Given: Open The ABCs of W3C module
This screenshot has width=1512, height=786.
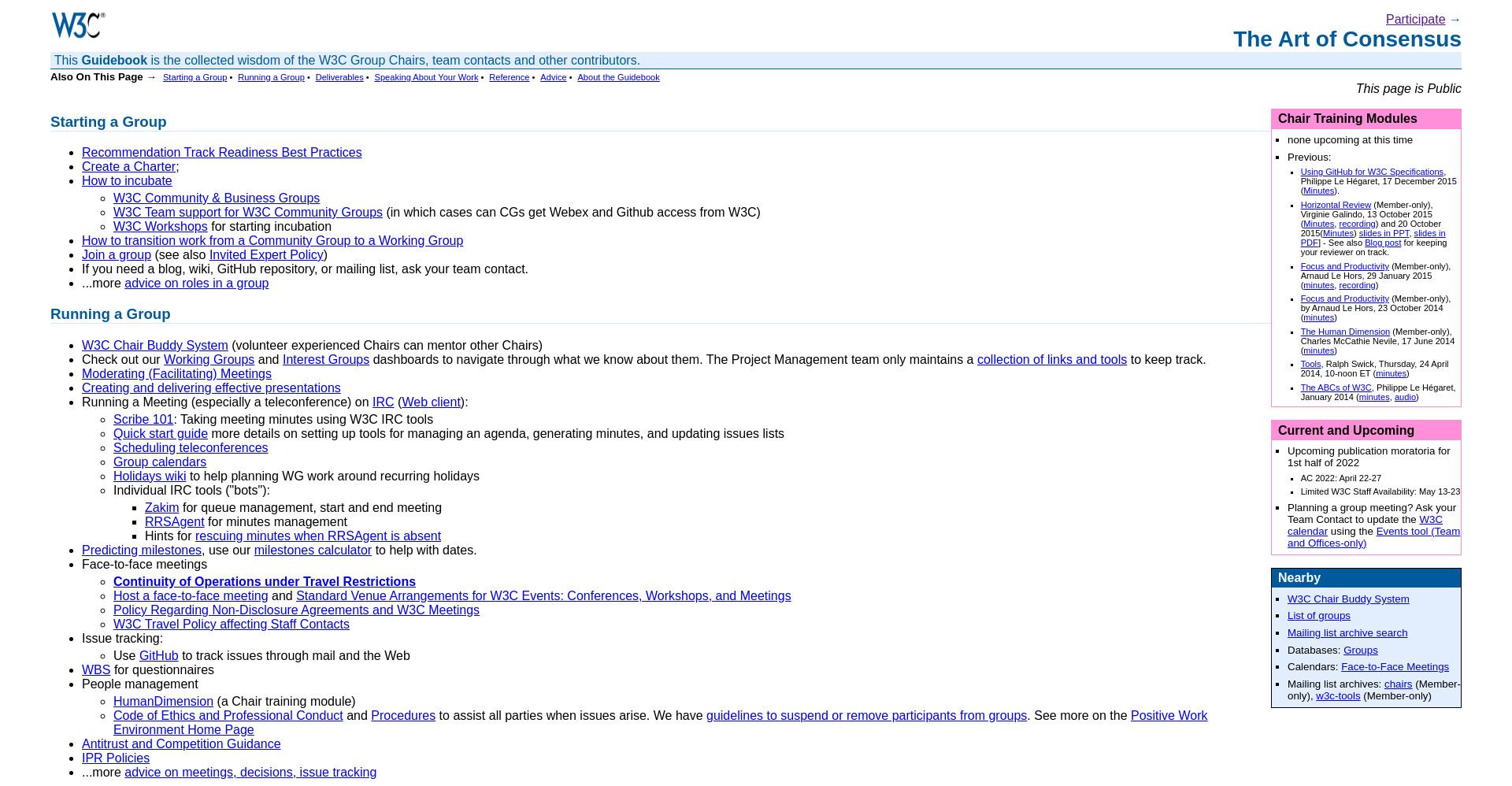Looking at the screenshot, I should pyautogui.click(x=1336, y=387).
